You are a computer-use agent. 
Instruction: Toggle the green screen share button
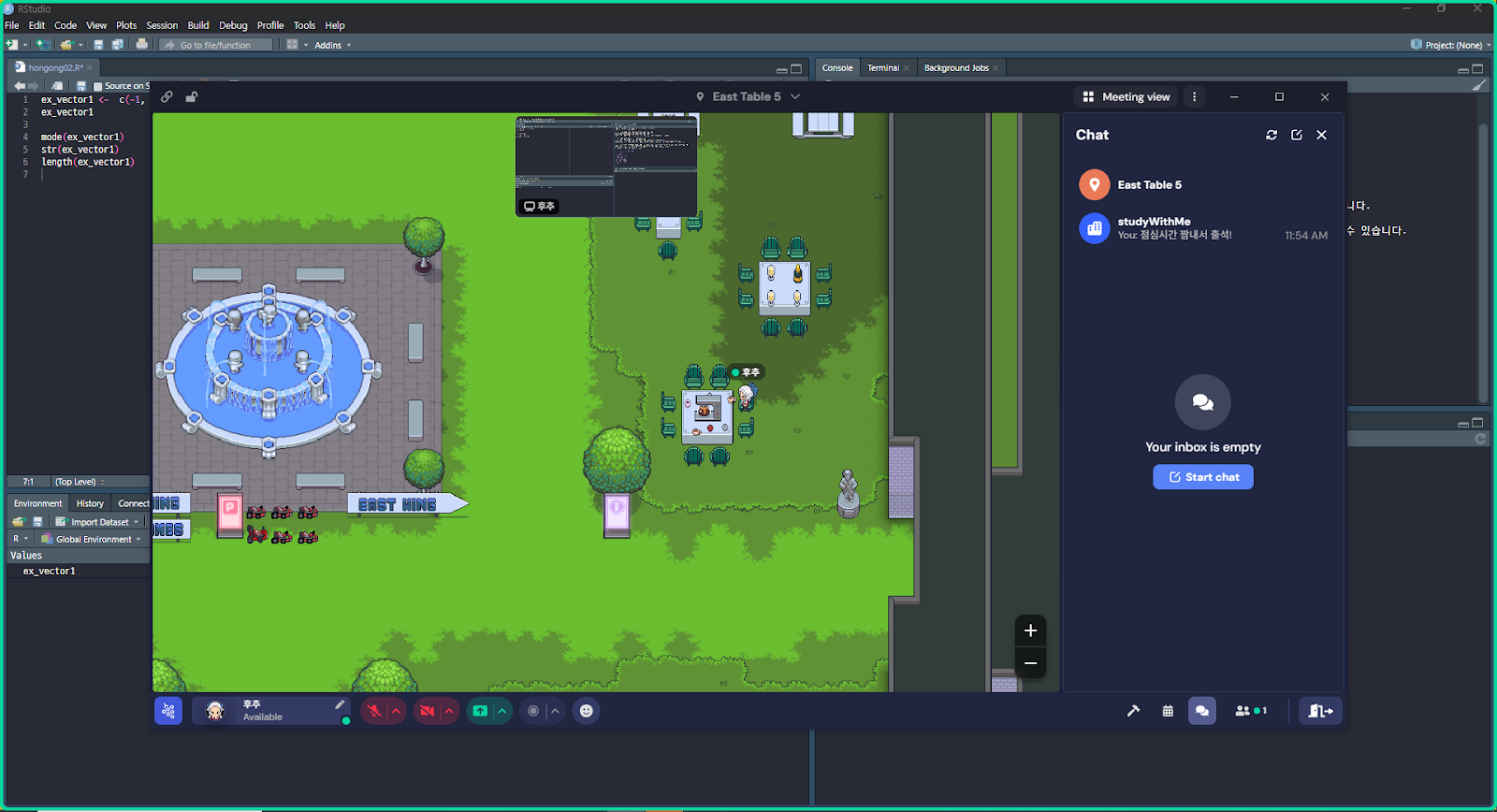click(x=480, y=711)
